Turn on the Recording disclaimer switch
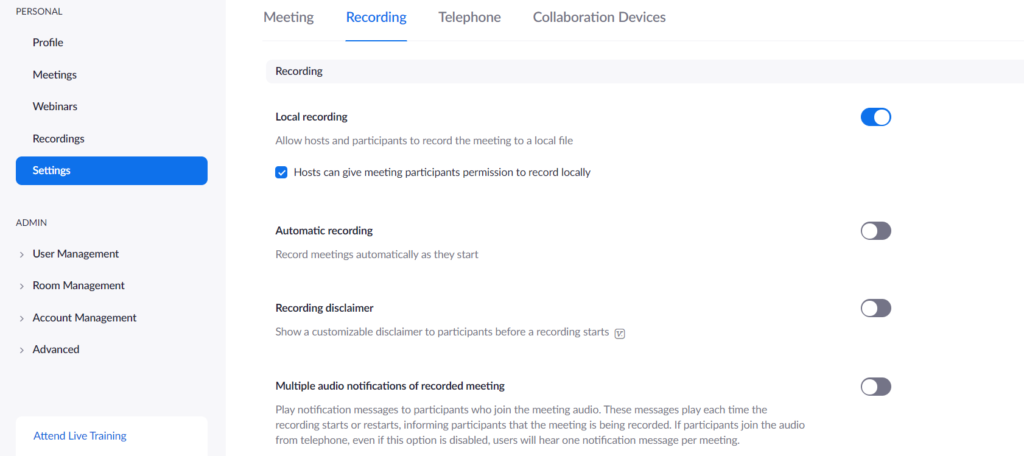 (876, 308)
